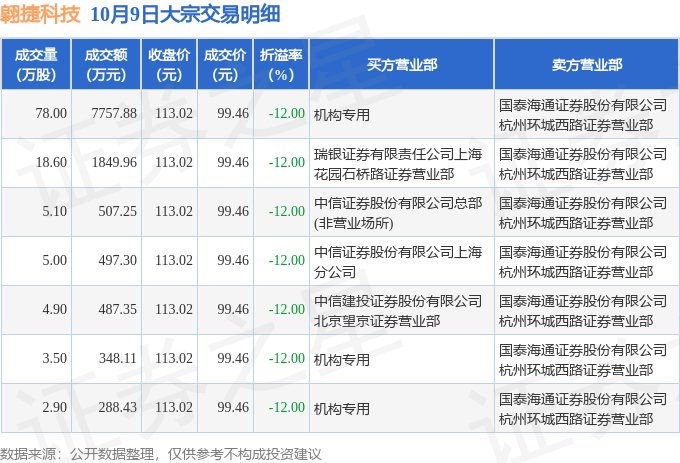The width and height of the screenshot is (680, 463).
Task: Click seller 国泰海通证券 in the 5.10 row
Action: (583, 213)
